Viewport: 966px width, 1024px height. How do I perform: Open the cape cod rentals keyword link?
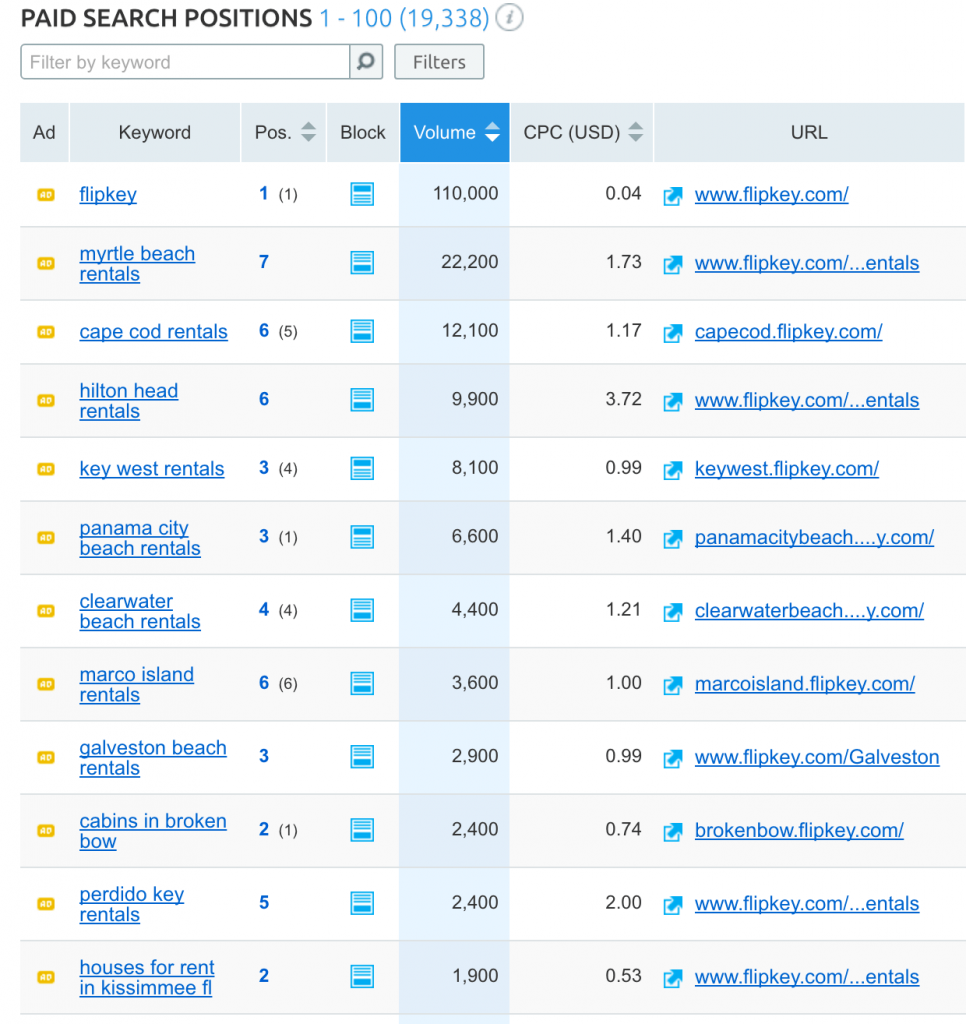pos(153,332)
